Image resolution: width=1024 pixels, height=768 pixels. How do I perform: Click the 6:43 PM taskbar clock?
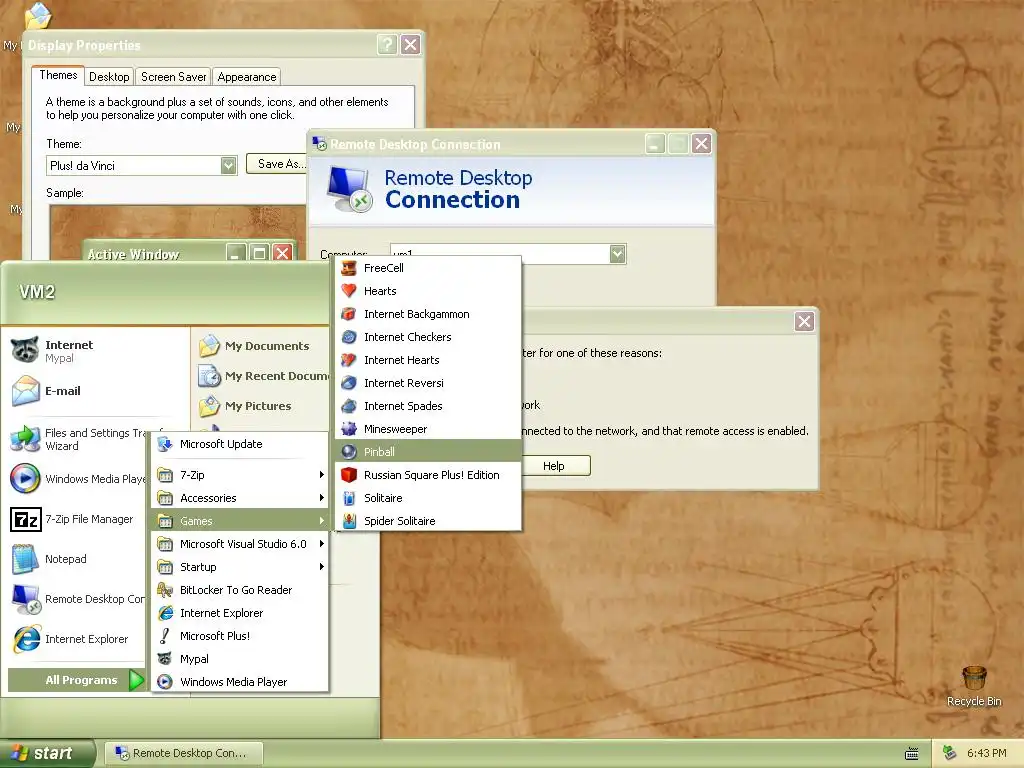(986, 753)
